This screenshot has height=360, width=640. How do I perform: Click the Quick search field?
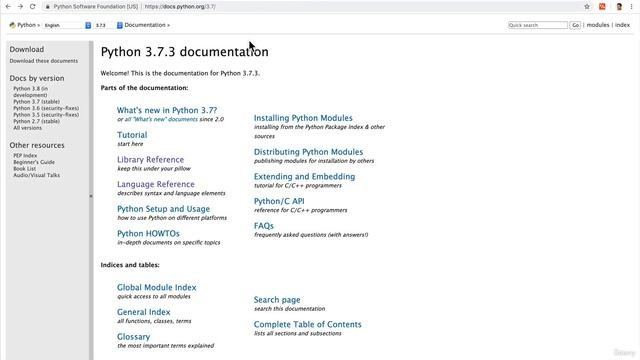coord(538,25)
